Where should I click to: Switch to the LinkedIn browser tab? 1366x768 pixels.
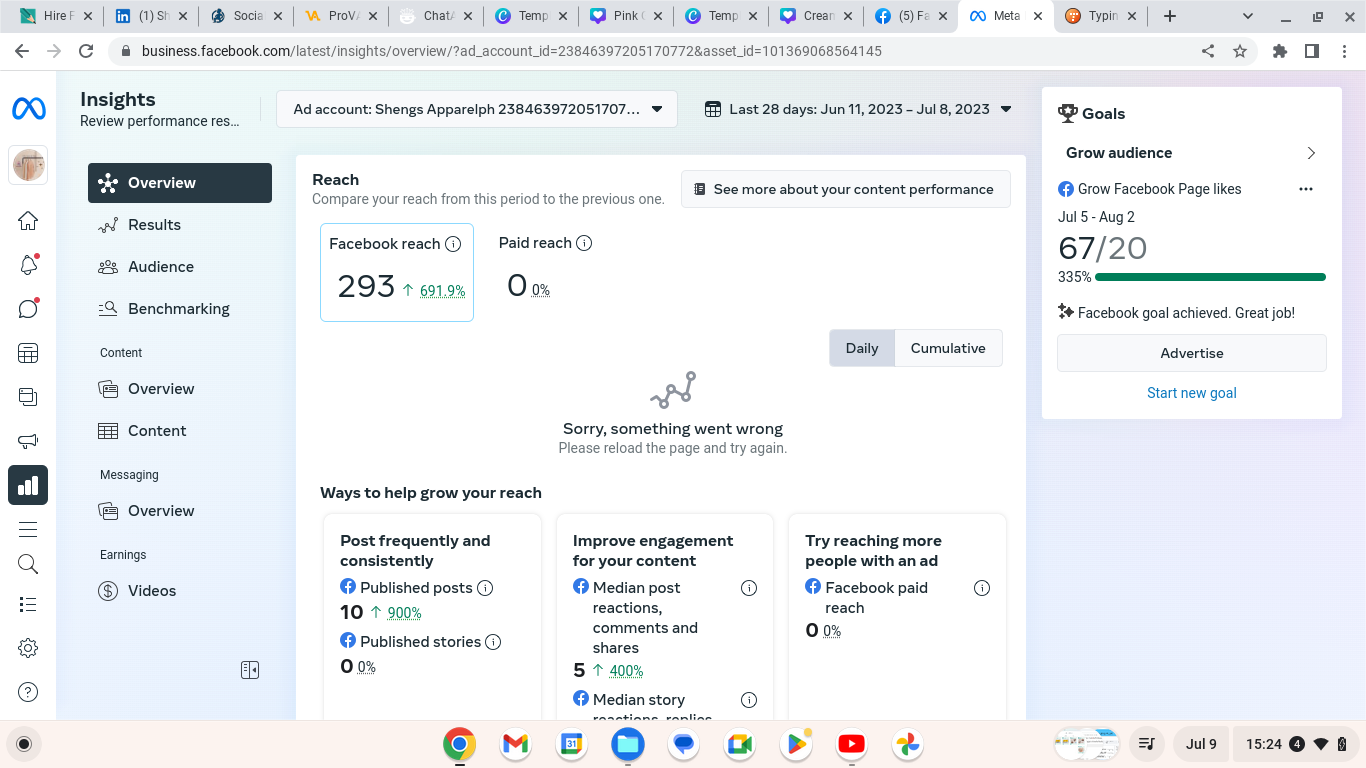coord(150,16)
